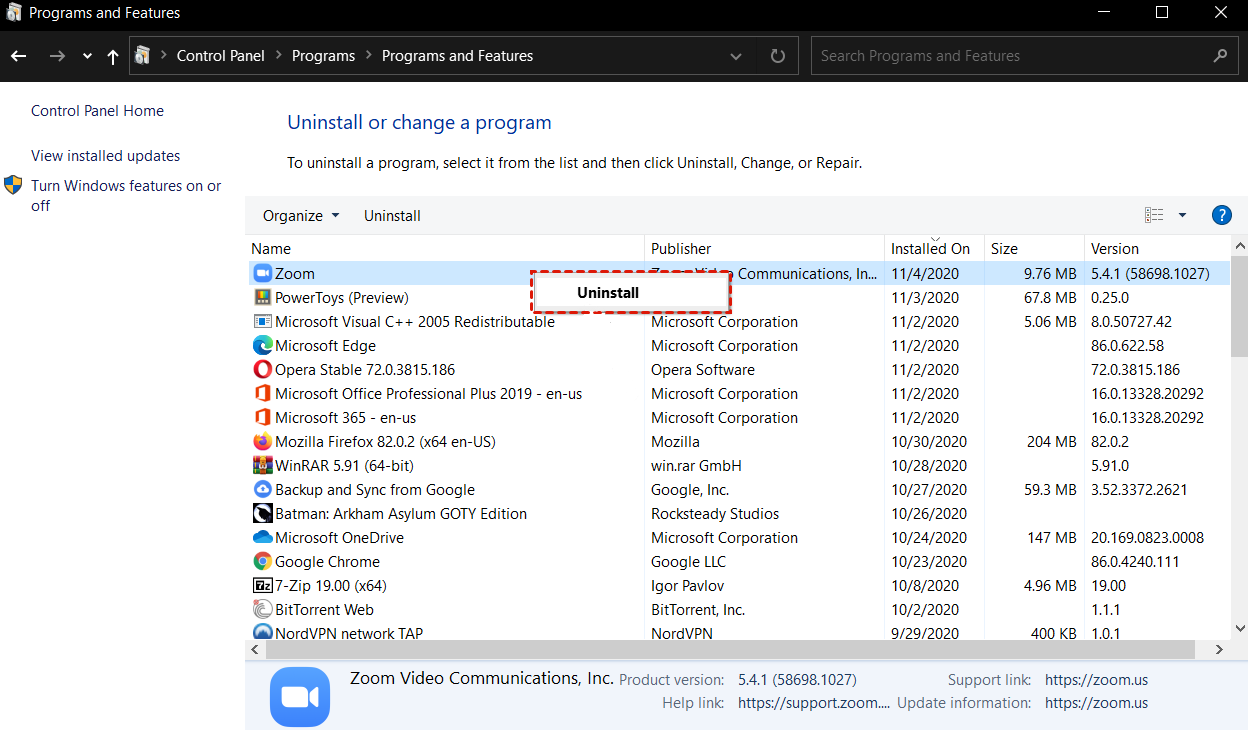Click the Microsoft OneDrive icon

coord(262,537)
